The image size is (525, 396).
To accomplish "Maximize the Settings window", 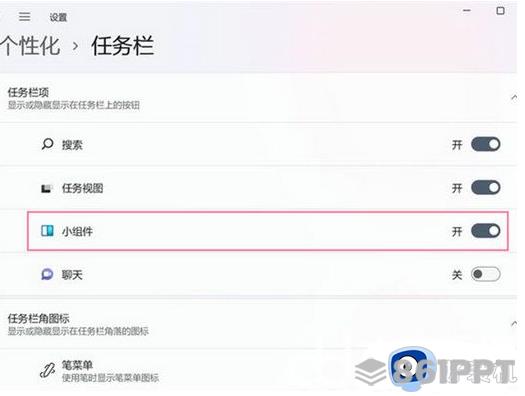I will click(500, 11).
